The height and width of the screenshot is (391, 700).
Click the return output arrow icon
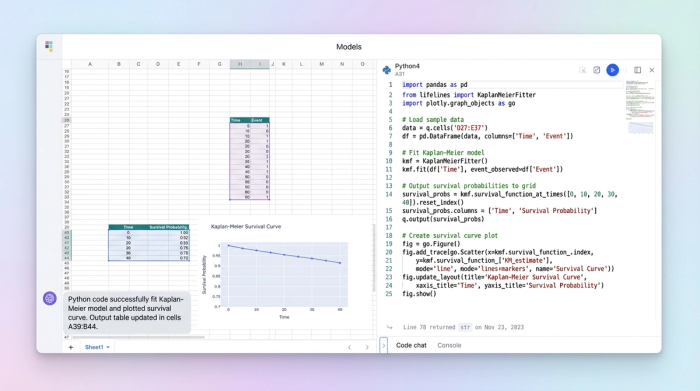[x=390, y=327]
